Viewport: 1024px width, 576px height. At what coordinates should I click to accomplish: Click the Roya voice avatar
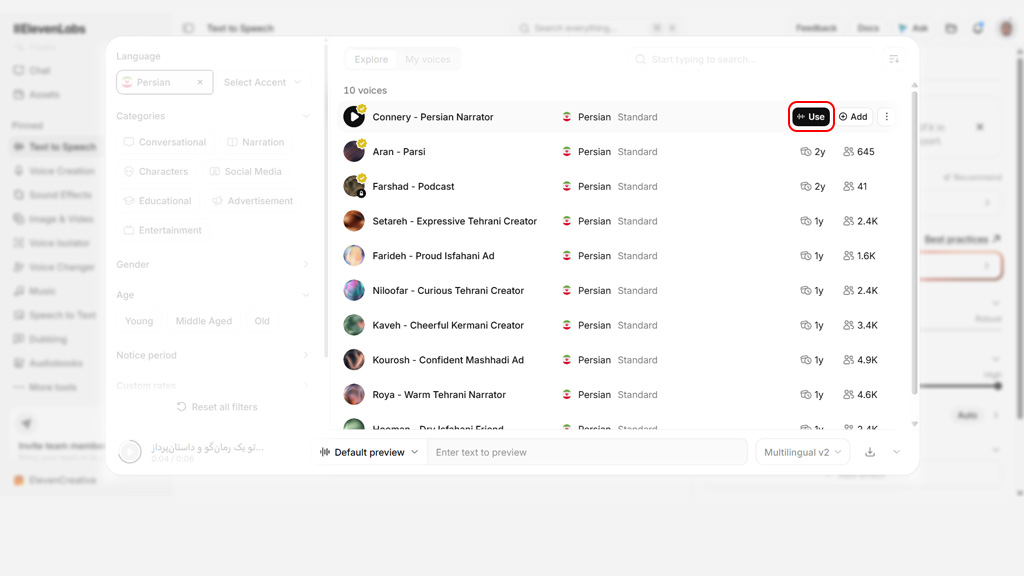click(354, 394)
